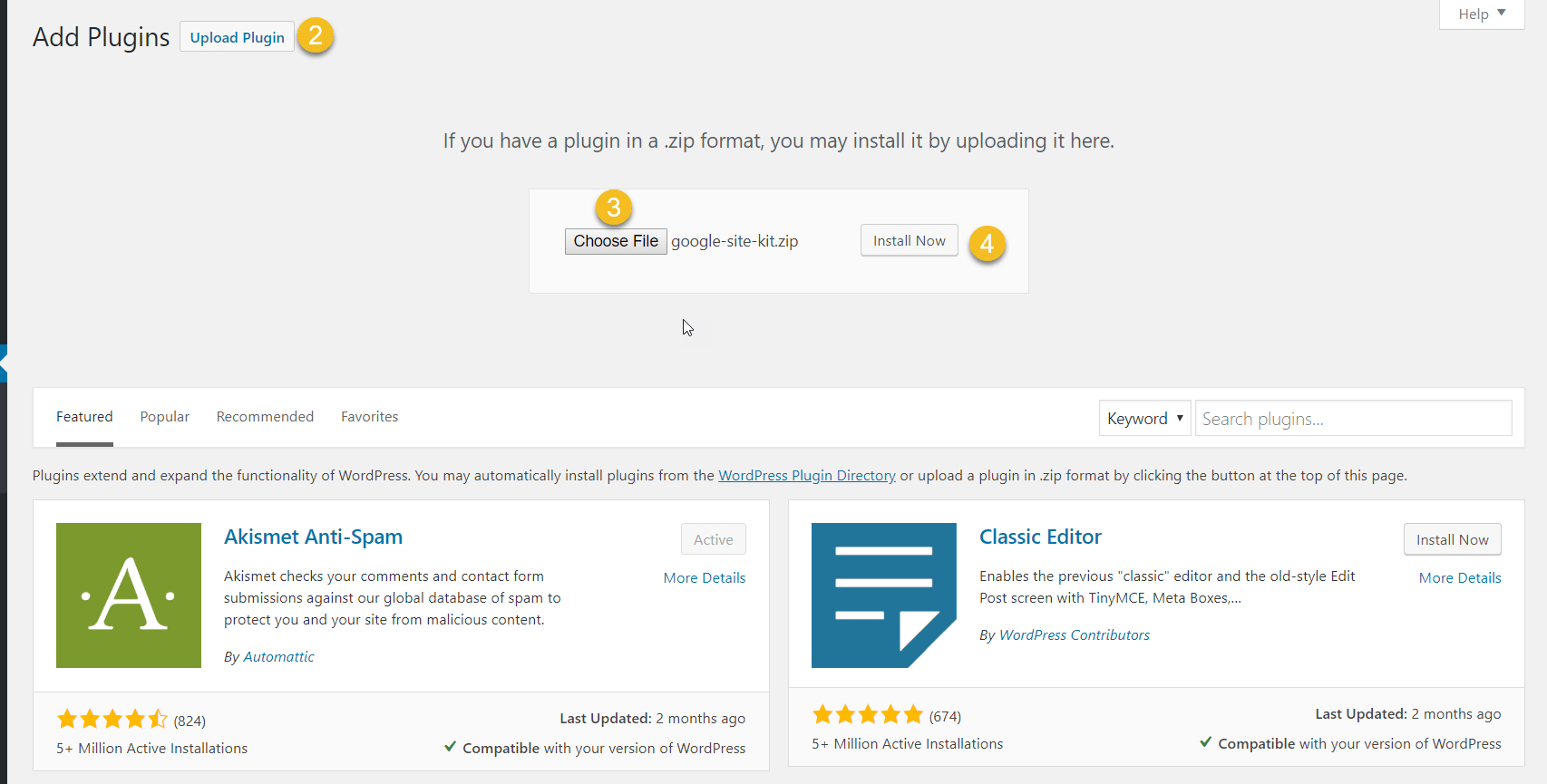
Task: Click the (674) rating count on Classic Editor
Action: (945, 716)
